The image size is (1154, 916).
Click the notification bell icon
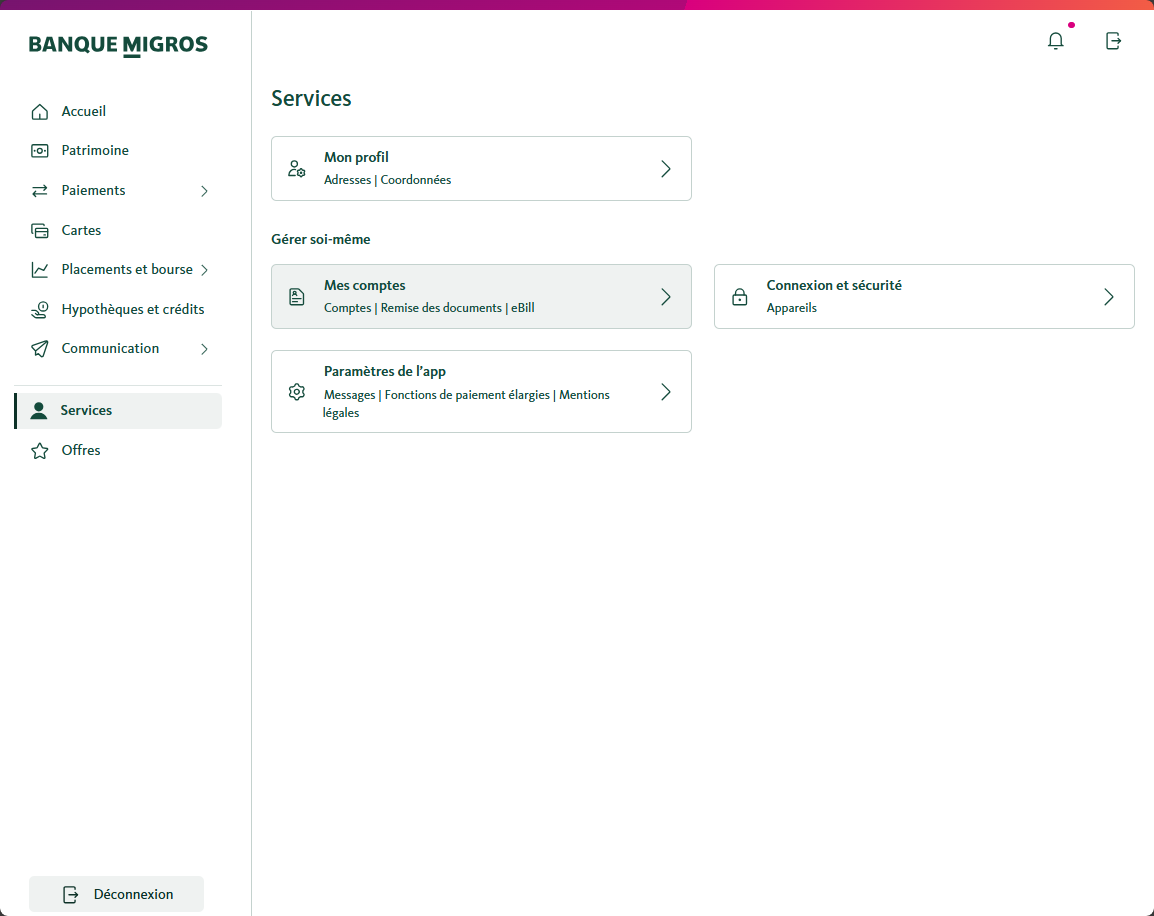coord(1055,41)
